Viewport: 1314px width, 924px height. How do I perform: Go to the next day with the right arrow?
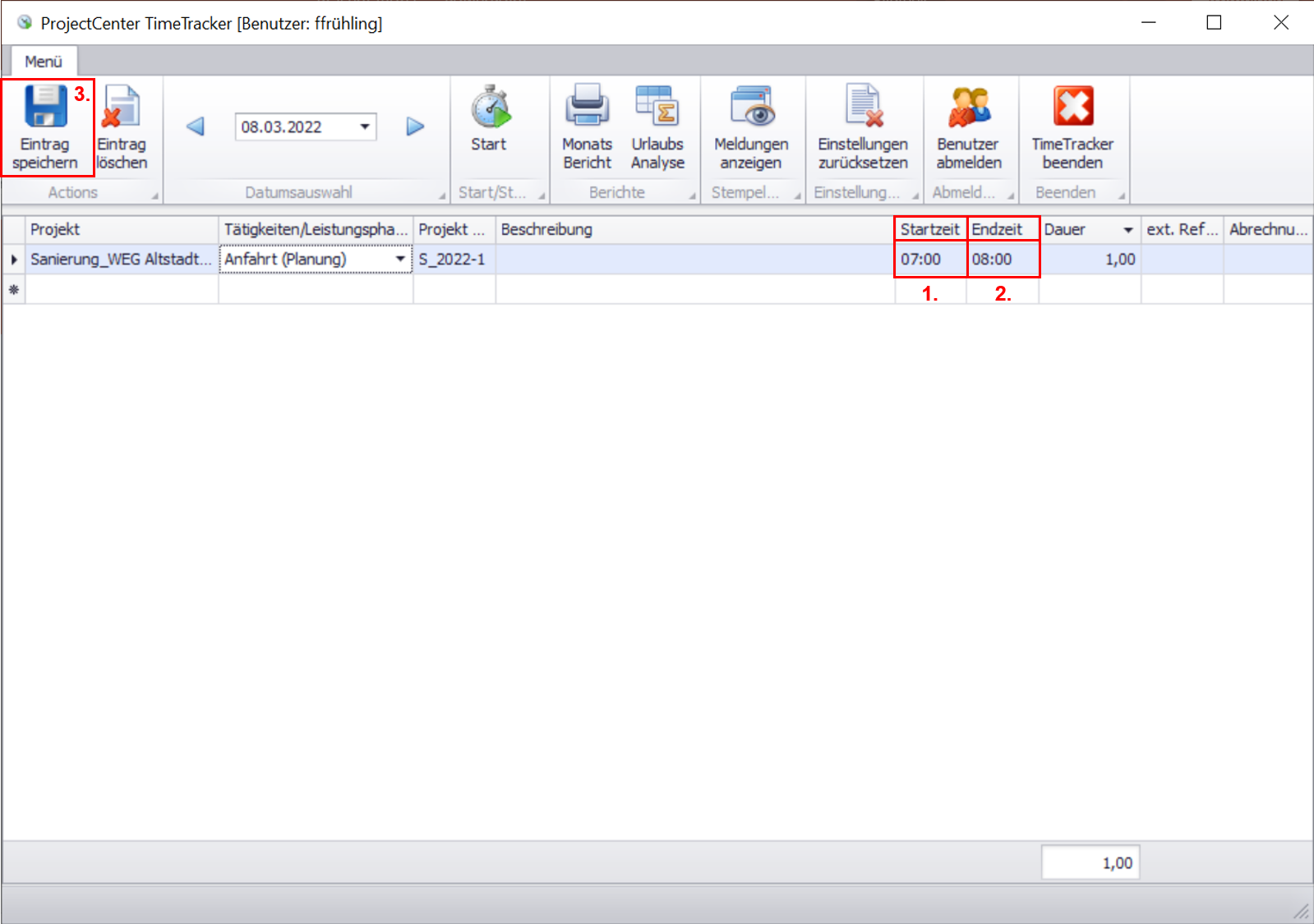415,126
